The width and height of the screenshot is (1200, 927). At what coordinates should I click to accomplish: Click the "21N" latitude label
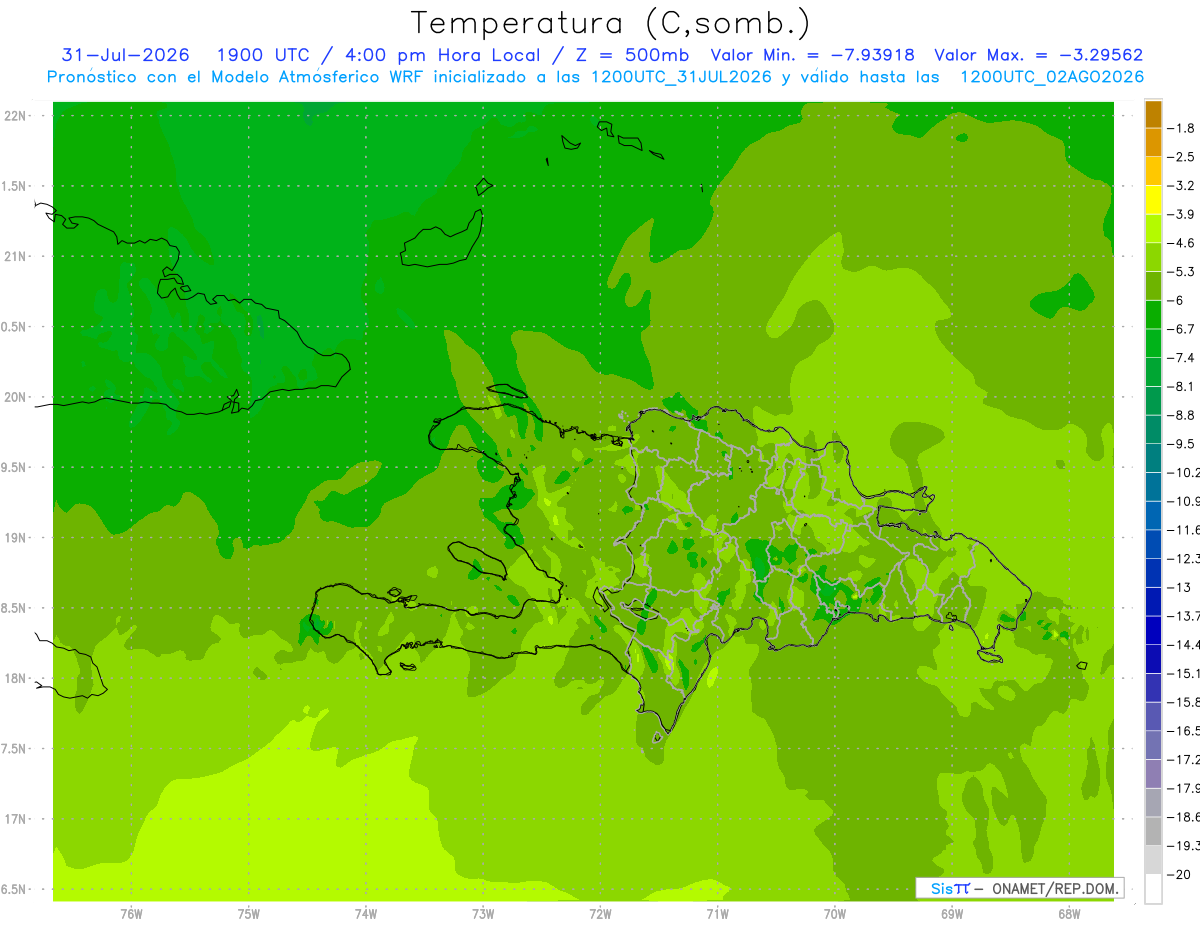tap(15, 257)
